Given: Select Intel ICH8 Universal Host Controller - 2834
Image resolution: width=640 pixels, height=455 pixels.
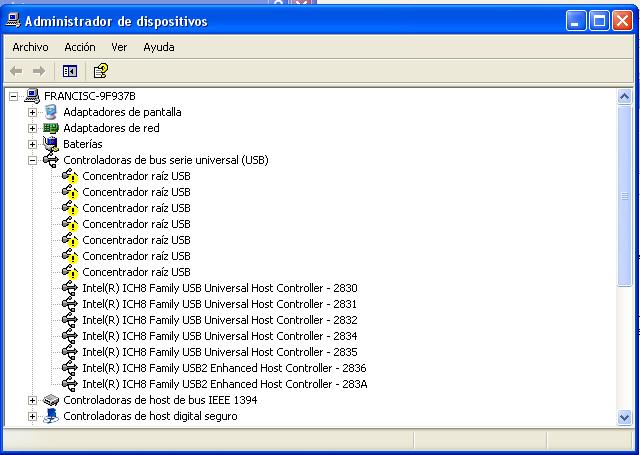Looking at the screenshot, I should [220, 336].
